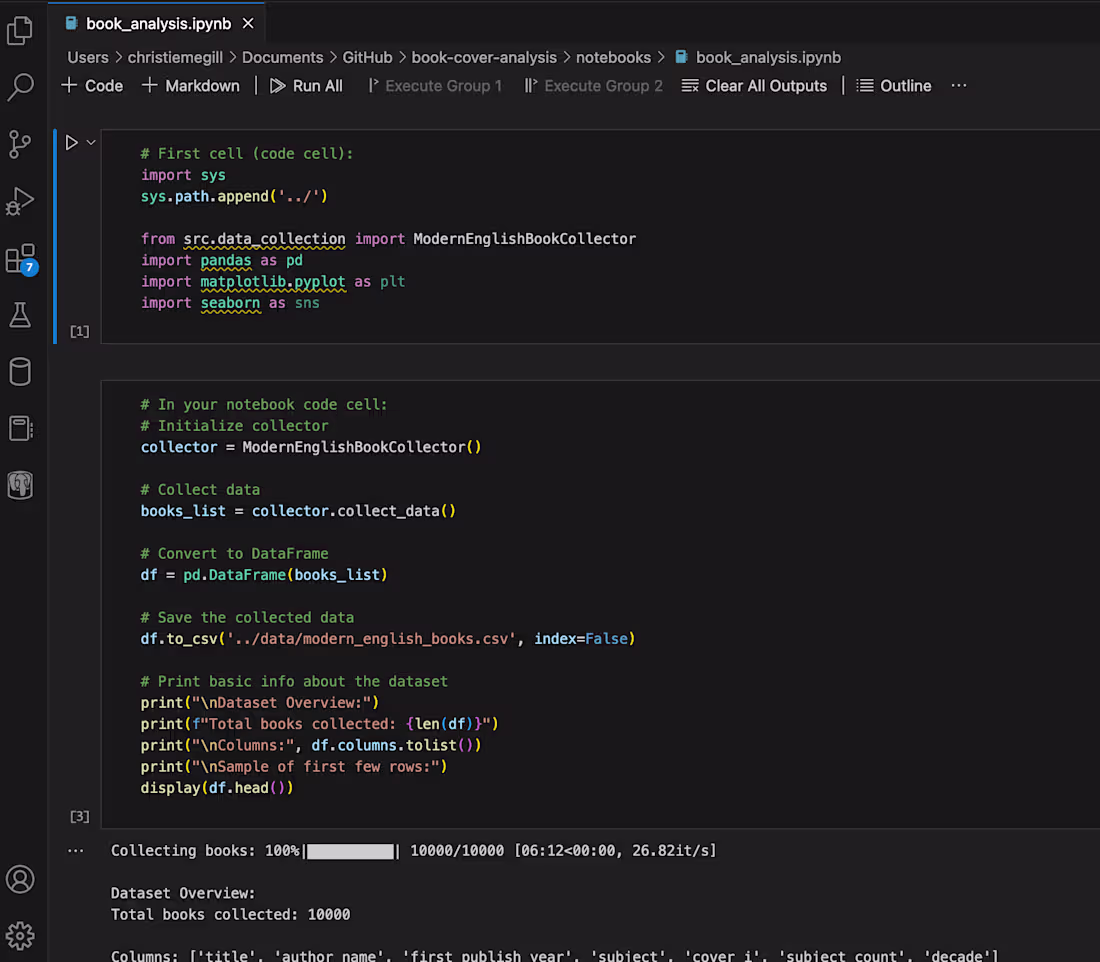This screenshot has width=1100, height=962.
Task: Click the '# Initialize collector' comment
Action: [x=234, y=426]
